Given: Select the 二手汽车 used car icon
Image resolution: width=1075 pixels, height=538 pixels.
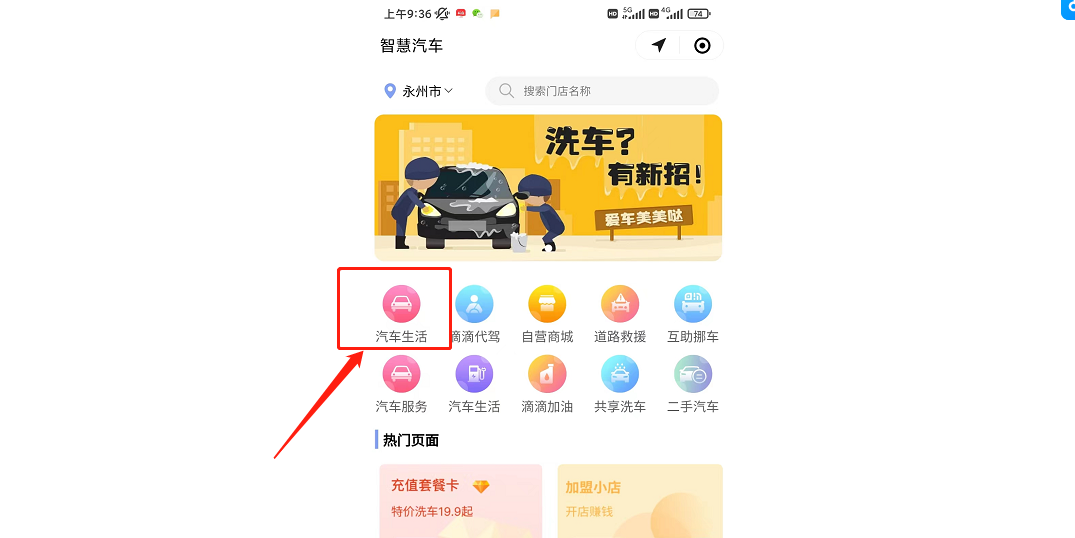Looking at the screenshot, I should click(x=693, y=374).
